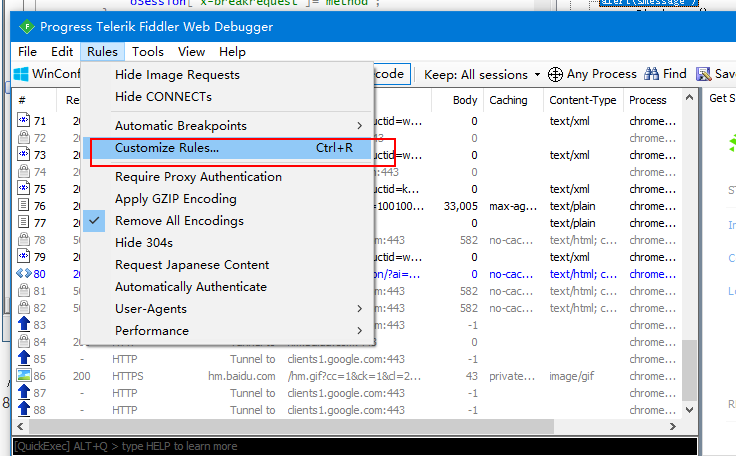Viewport: 736px width, 456px height.
Task: Sort sessions by Content-Type column header
Action: click(x=583, y=100)
